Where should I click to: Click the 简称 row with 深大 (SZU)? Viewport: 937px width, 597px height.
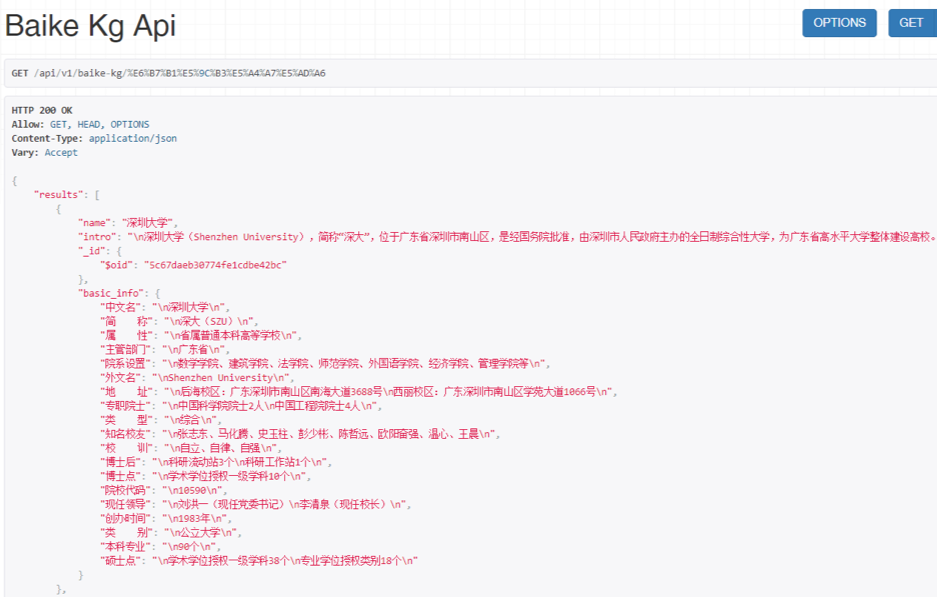(179, 322)
